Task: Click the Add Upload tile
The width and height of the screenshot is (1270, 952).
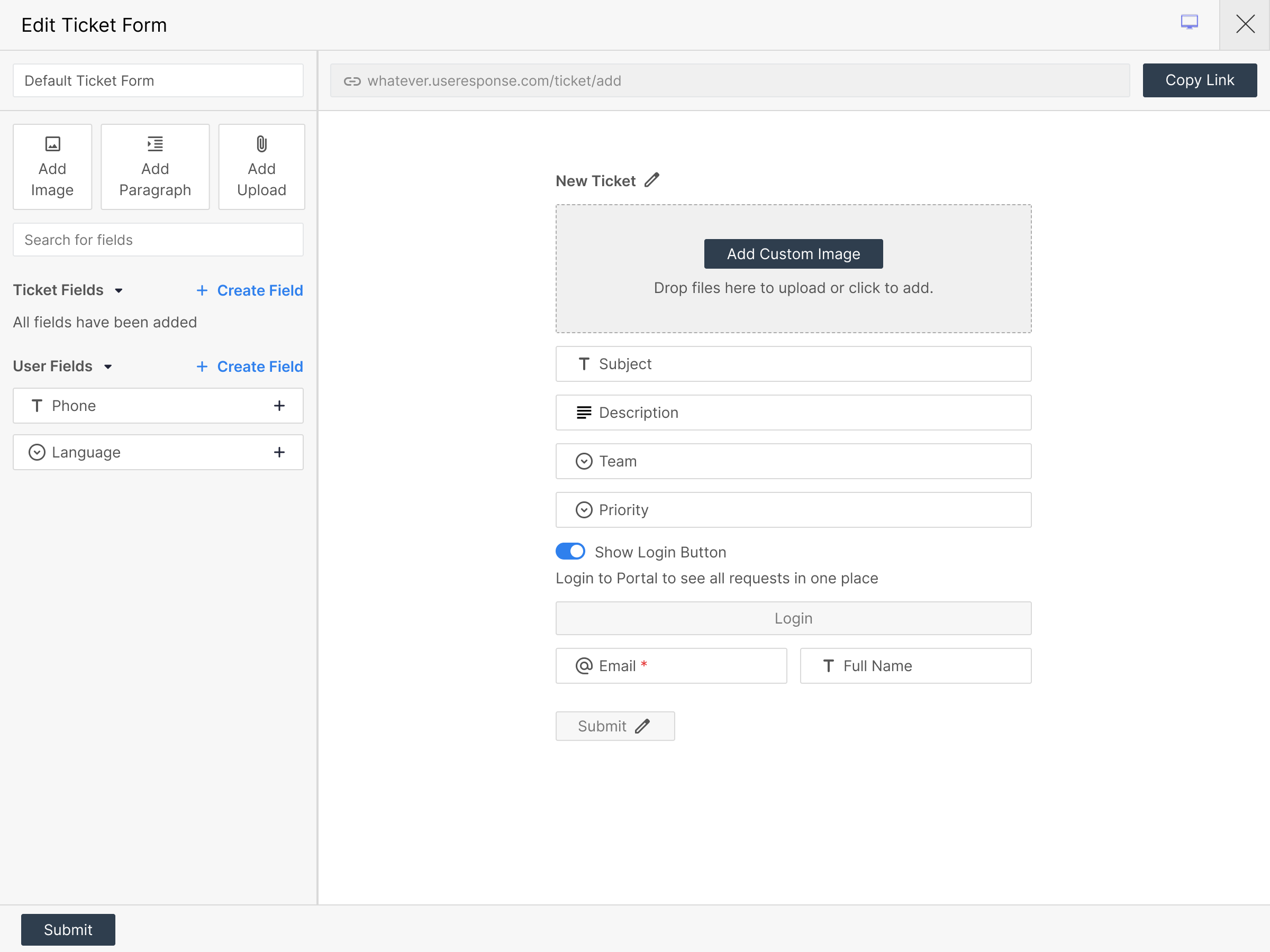Action: point(262,167)
